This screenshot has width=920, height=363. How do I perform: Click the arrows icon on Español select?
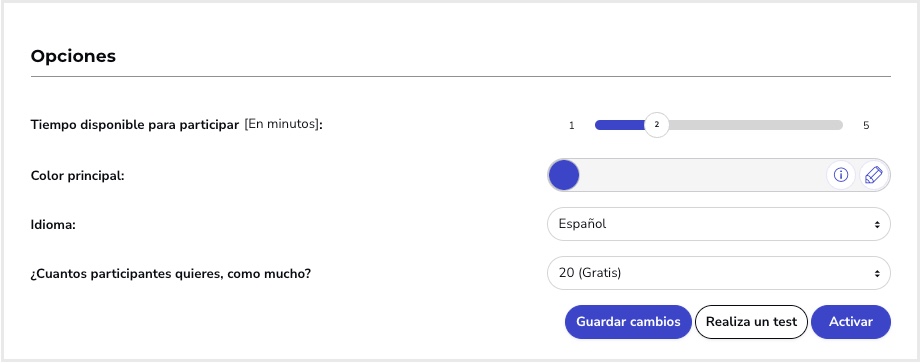pos(877,224)
